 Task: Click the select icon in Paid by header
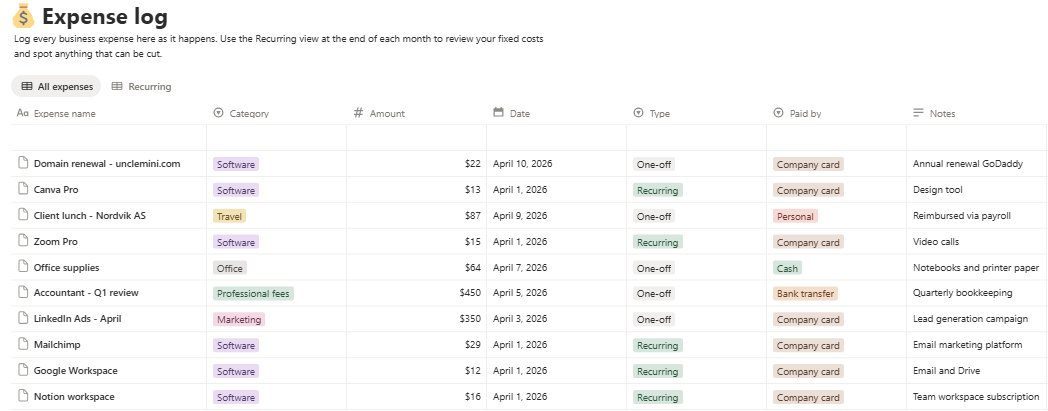pyautogui.click(x=778, y=113)
